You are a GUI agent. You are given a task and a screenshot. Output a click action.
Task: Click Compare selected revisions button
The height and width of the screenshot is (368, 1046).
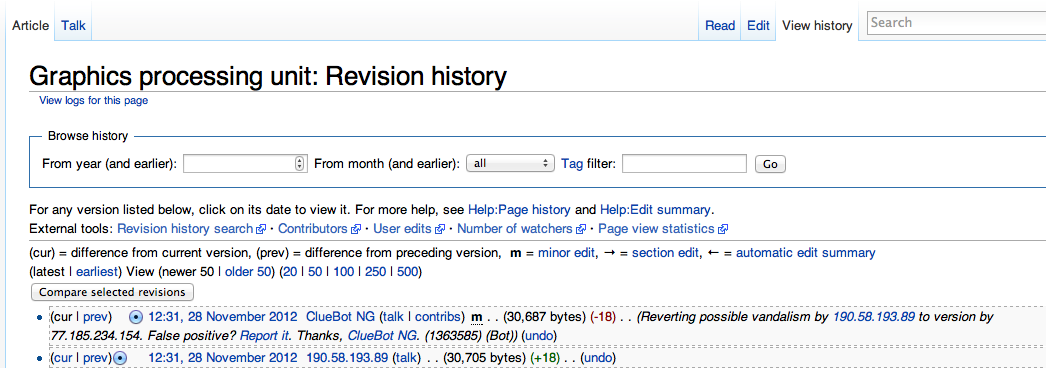tap(112, 292)
